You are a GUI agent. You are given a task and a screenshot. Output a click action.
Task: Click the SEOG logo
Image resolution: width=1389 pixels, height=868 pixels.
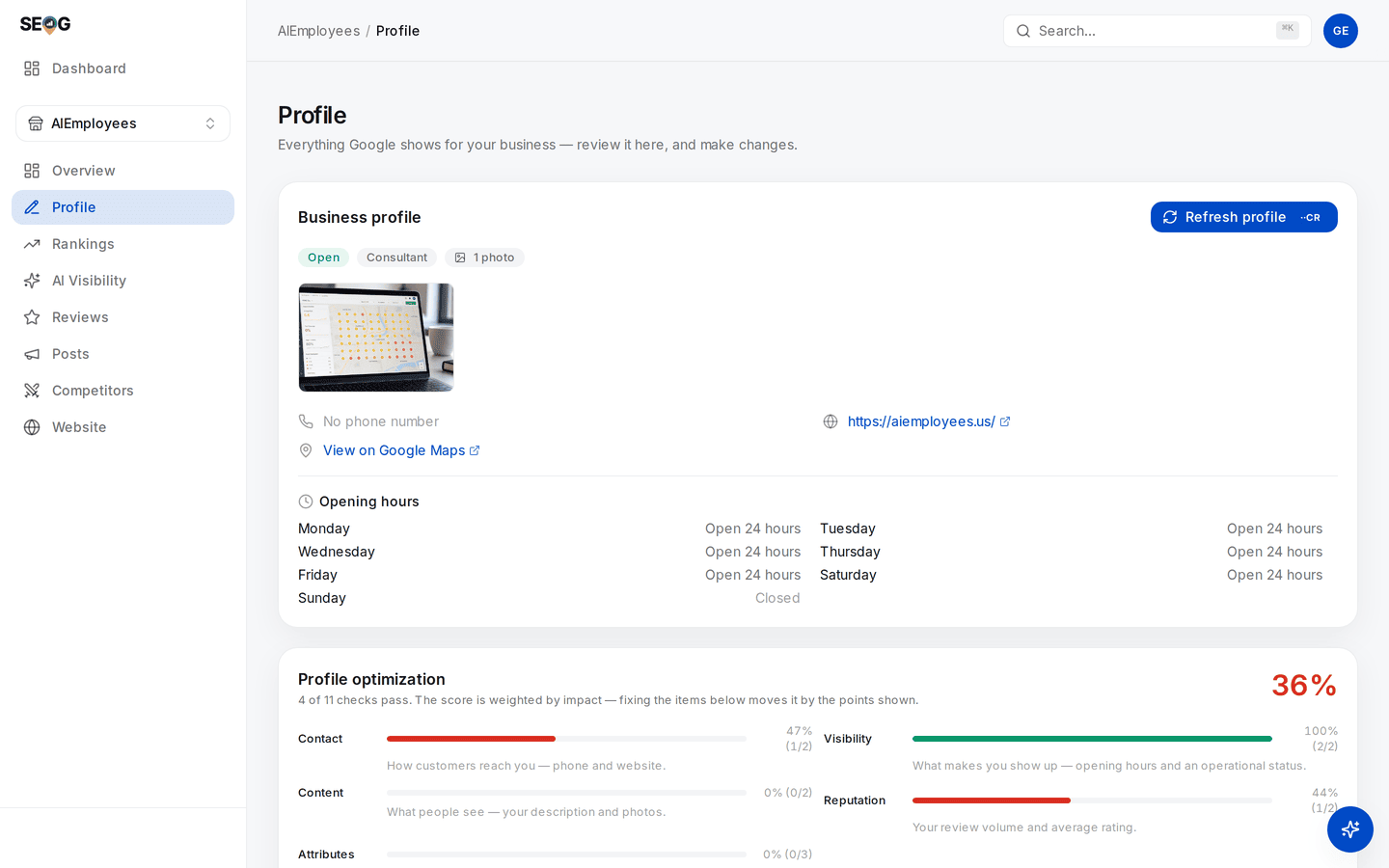click(45, 24)
